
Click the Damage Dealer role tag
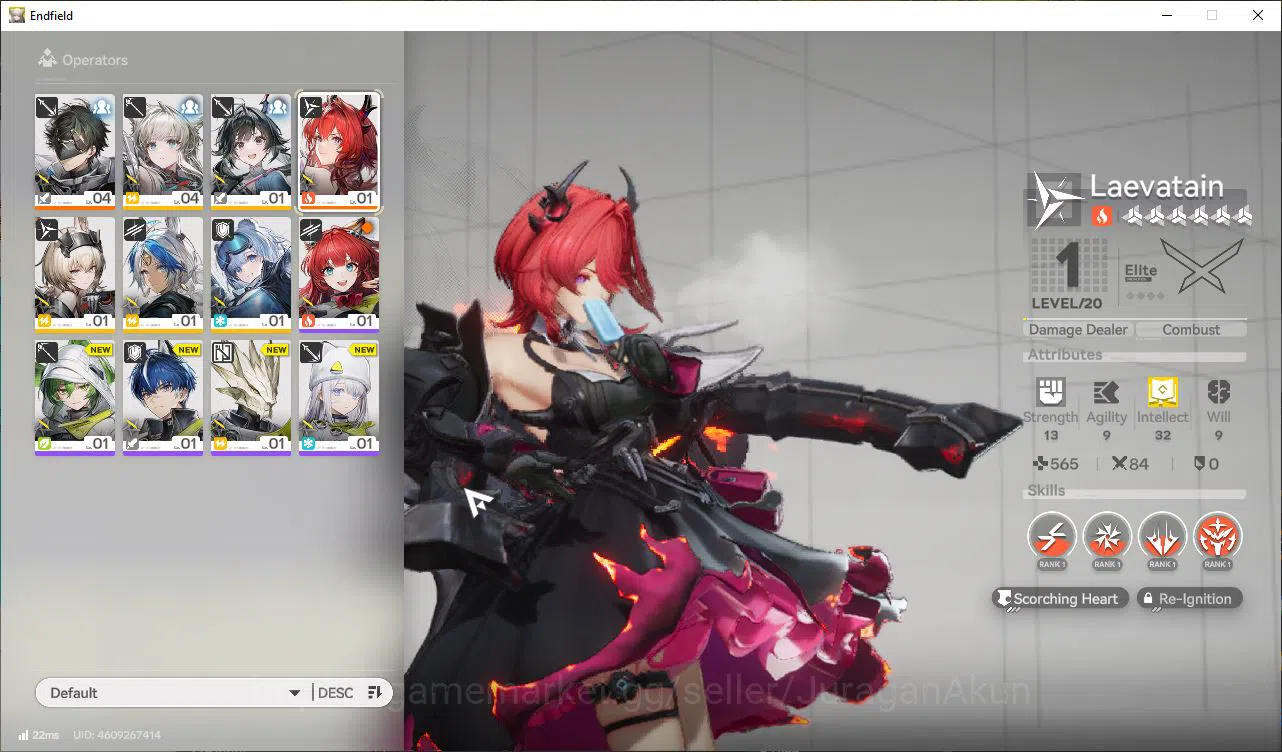click(1078, 329)
